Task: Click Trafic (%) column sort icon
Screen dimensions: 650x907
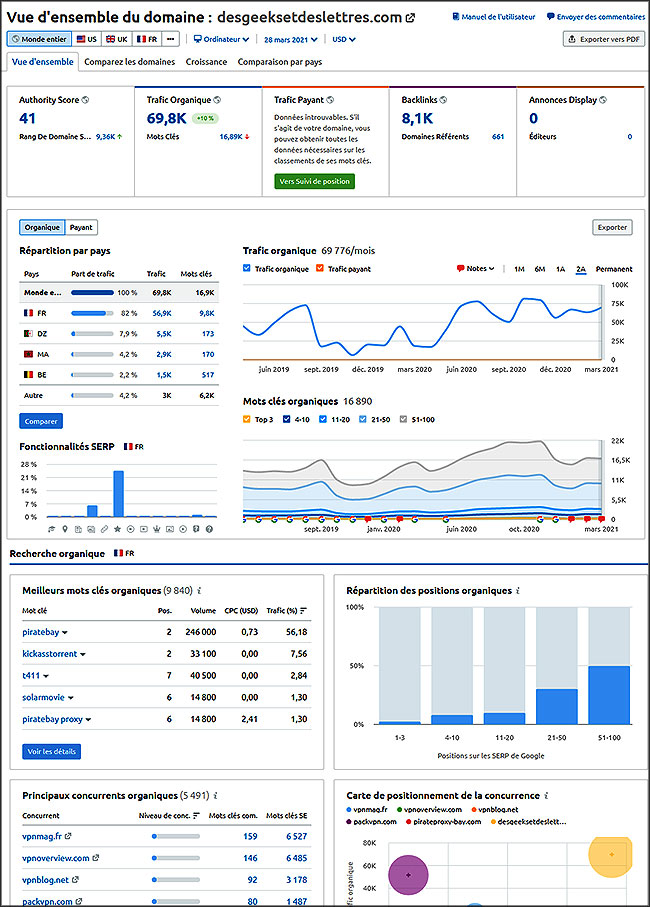Action: tap(304, 611)
